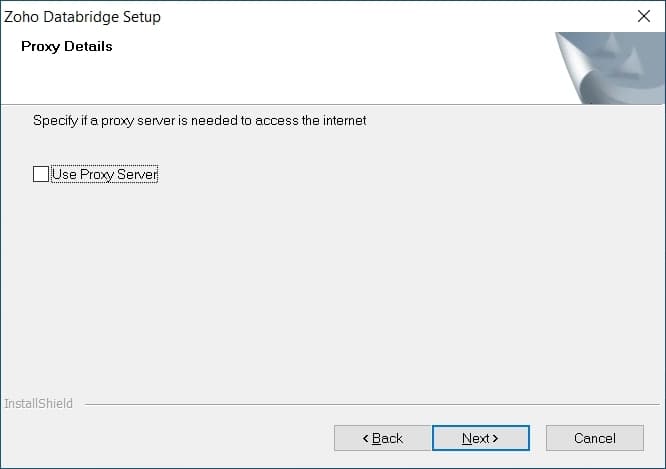The height and width of the screenshot is (469, 666).
Task: Click the empty gray area below the checkbox
Action: (333, 289)
